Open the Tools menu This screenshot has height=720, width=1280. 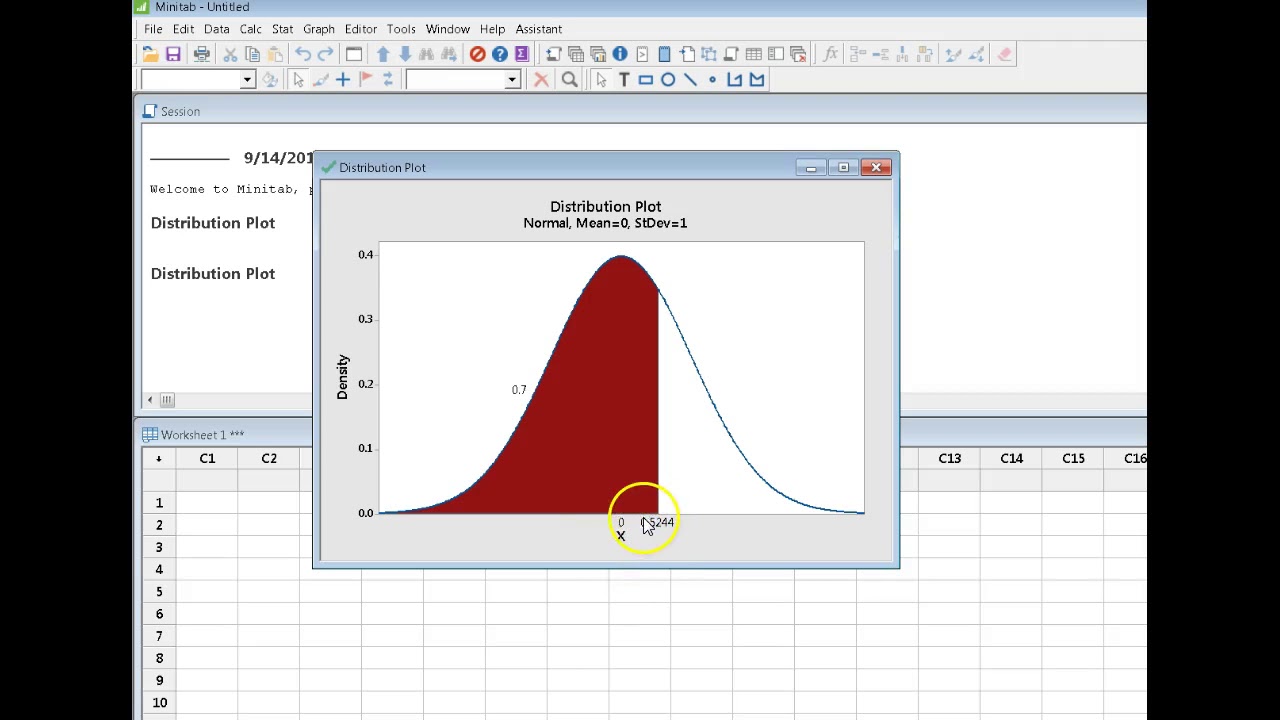(x=401, y=29)
